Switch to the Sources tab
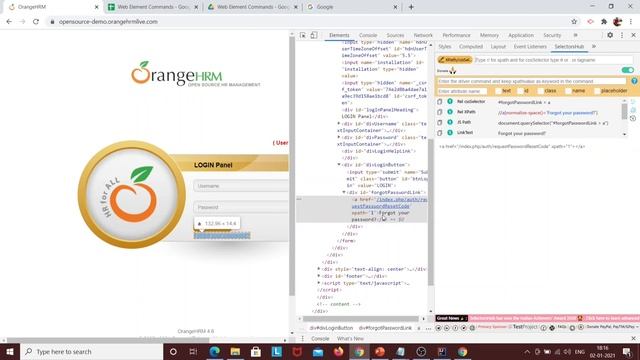Viewport: 640px width, 360px height. tap(395, 36)
